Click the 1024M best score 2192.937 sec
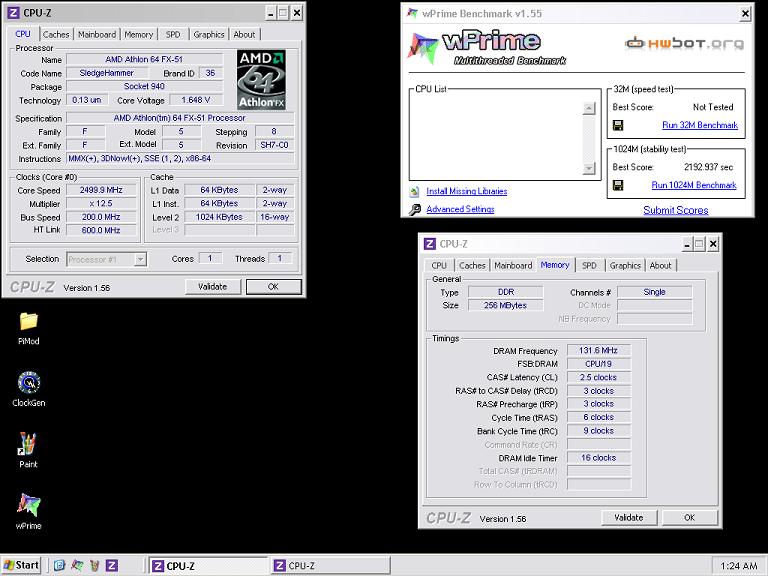The width and height of the screenshot is (768, 576). coord(708,167)
